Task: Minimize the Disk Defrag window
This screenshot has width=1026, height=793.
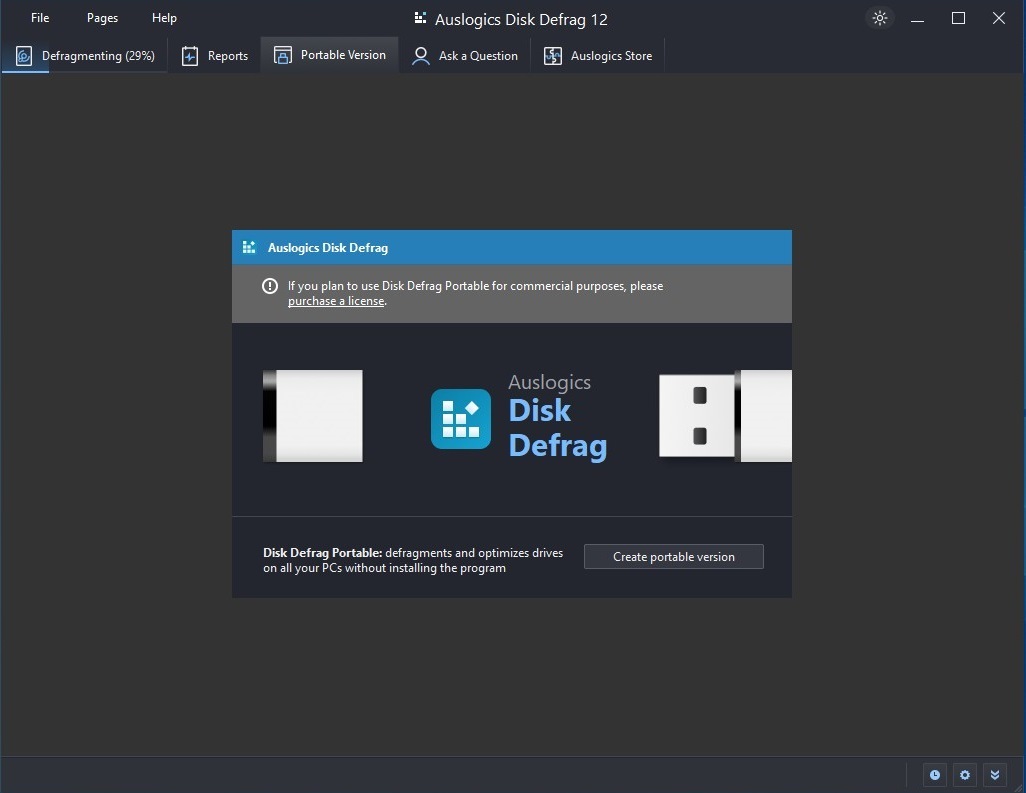Action: click(x=917, y=18)
